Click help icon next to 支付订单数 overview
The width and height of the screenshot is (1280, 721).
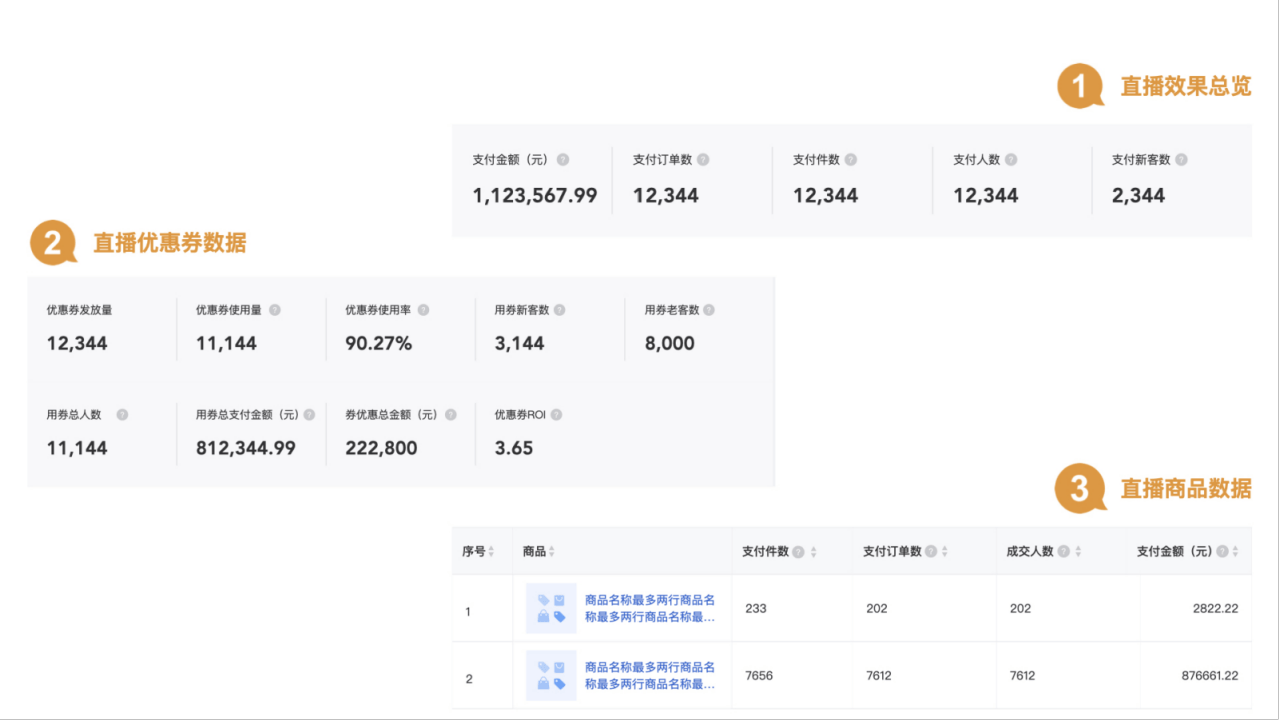point(703,160)
